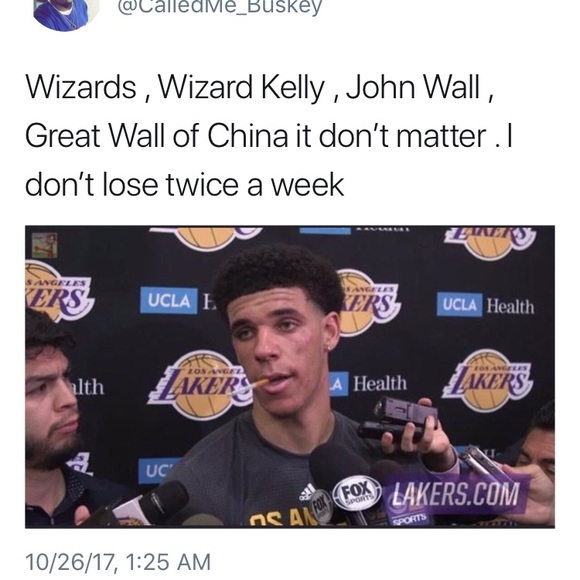Click the UCLA Health logo at right
The height and width of the screenshot is (580, 580).
(485, 304)
